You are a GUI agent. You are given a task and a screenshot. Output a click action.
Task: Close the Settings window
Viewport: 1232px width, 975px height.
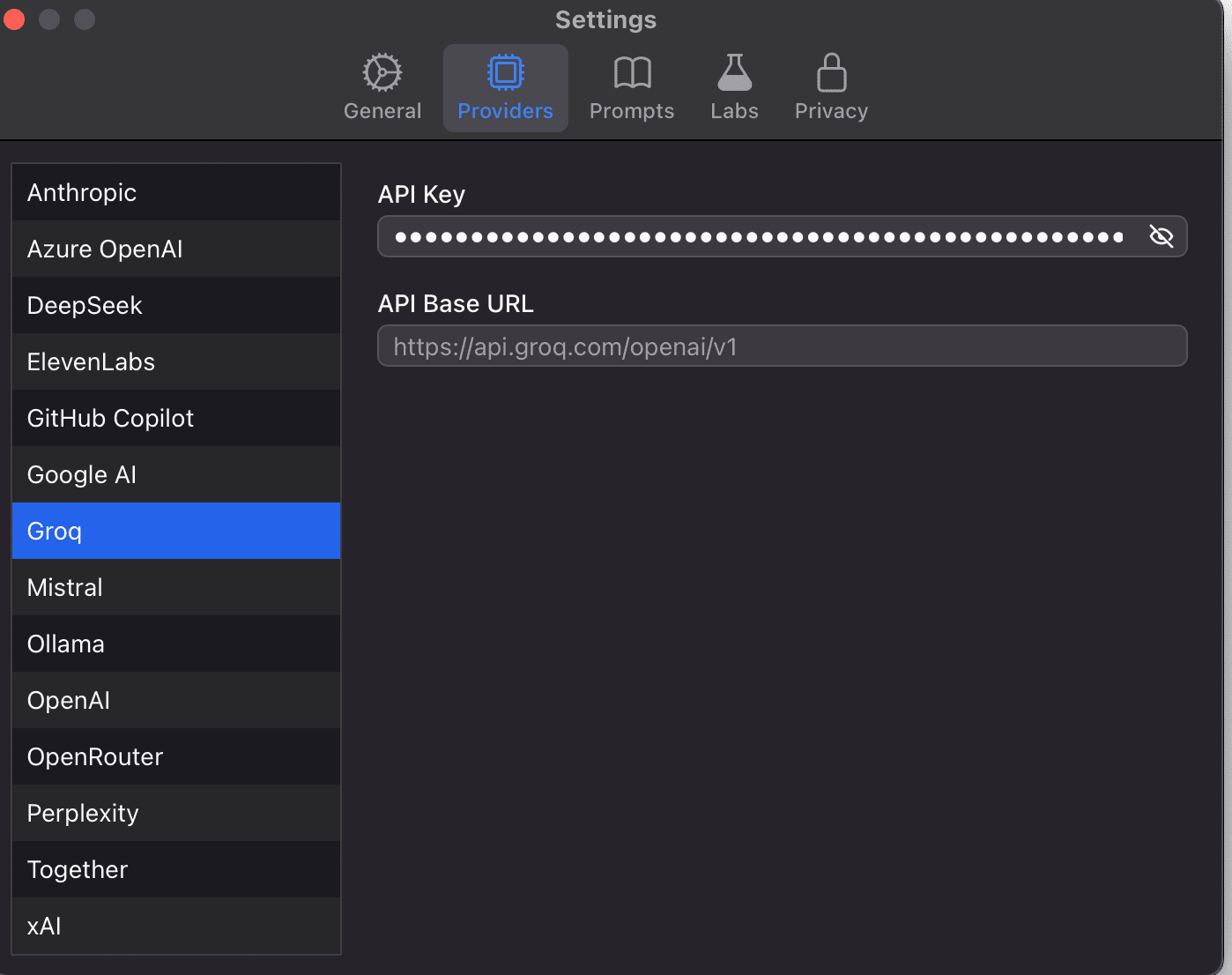pyautogui.click(x=14, y=19)
